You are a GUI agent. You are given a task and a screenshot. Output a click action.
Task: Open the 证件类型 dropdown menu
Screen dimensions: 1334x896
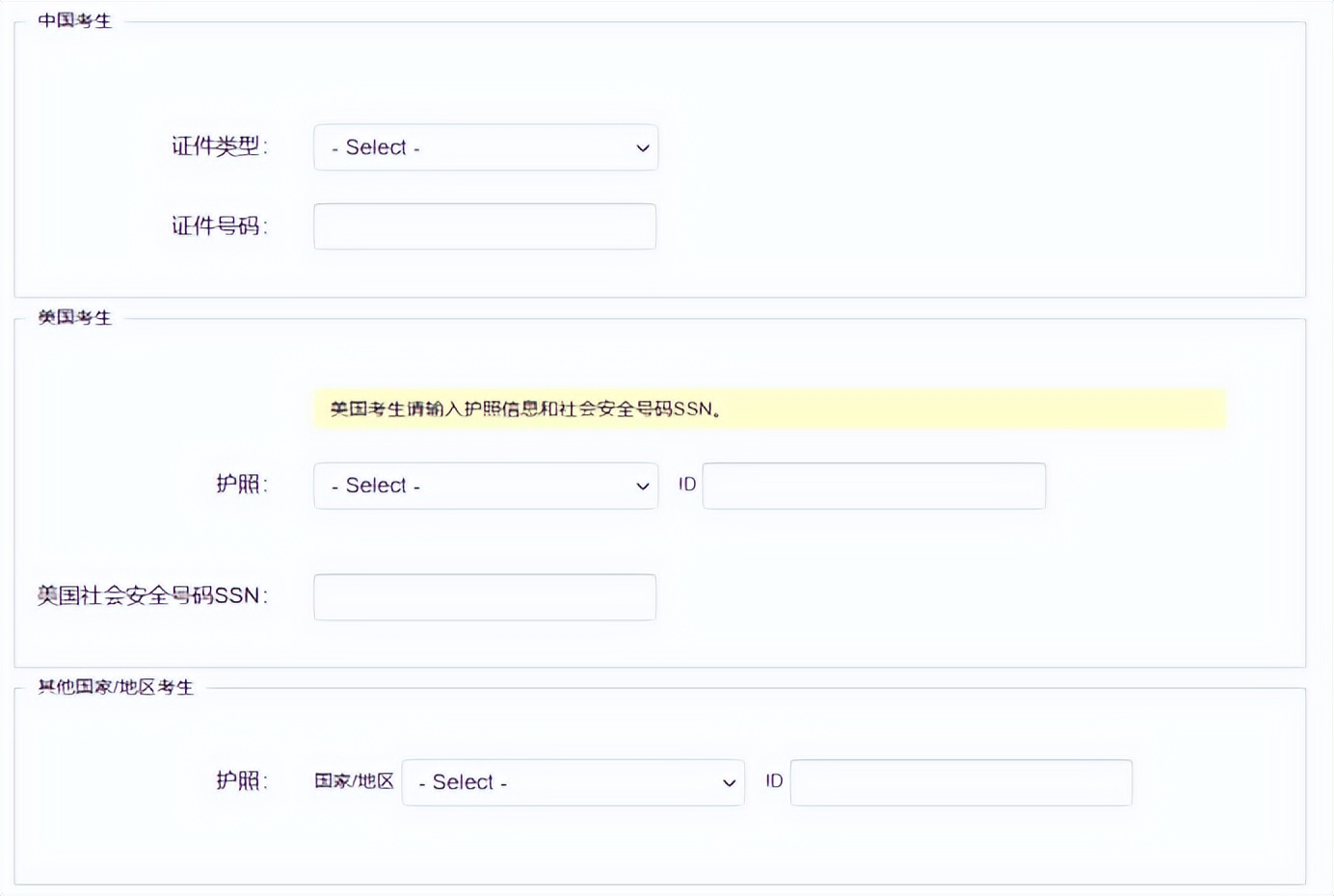(x=485, y=147)
